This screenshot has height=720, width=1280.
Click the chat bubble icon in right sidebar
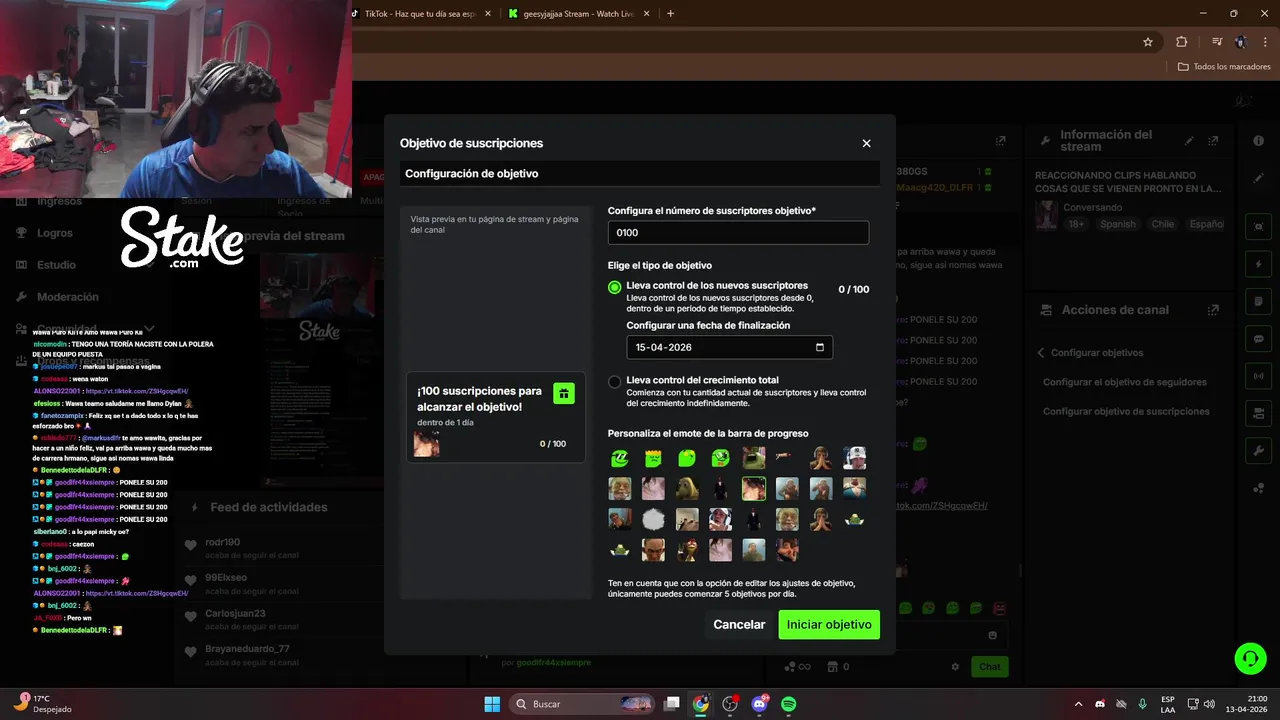[x=1259, y=339]
